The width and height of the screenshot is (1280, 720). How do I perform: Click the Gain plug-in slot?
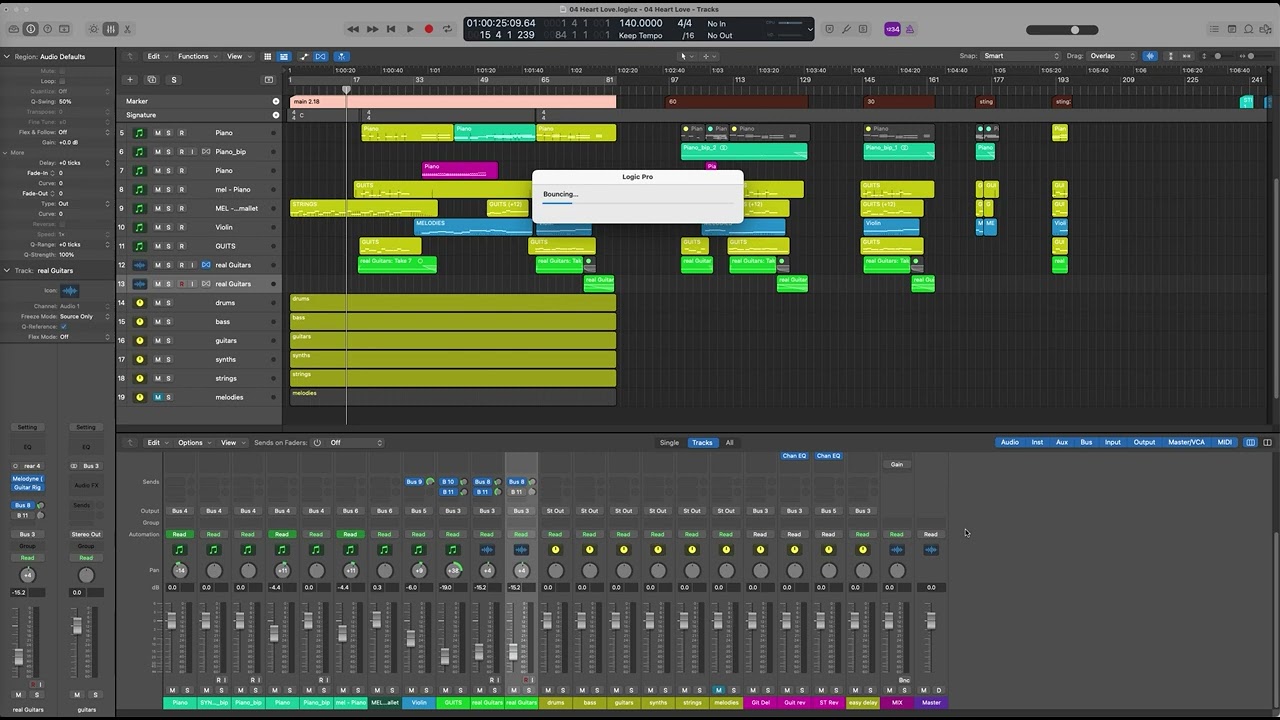(x=897, y=464)
